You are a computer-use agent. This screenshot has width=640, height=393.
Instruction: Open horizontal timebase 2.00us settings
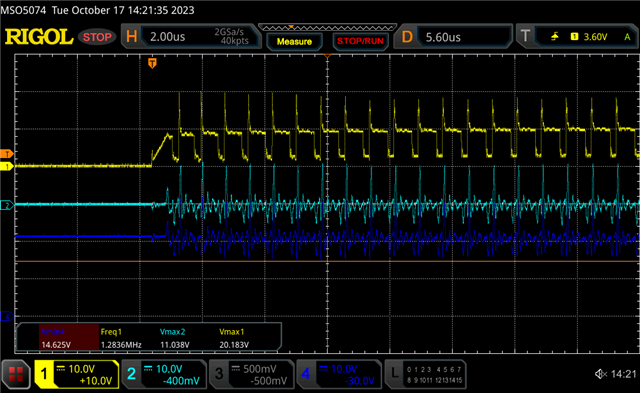pyautogui.click(x=199, y=37)
